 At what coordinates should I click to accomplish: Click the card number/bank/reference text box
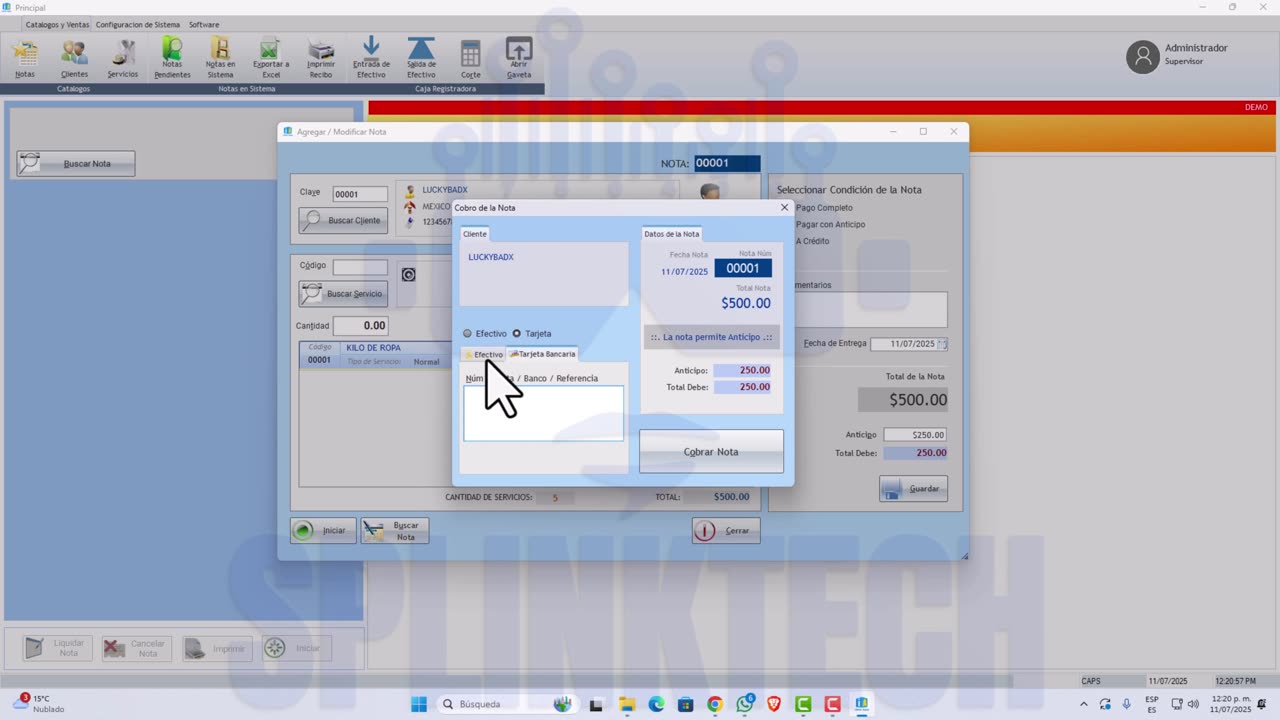[543, 413]
